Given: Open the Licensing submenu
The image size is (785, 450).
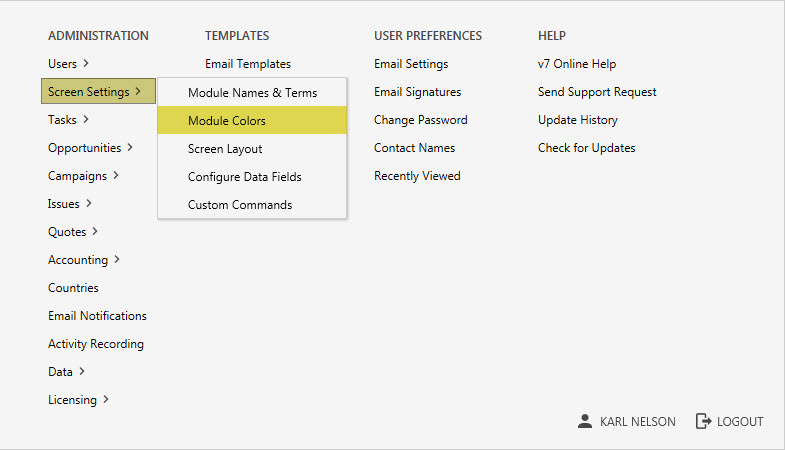Looking at the screenshot, I should [78, 400].
